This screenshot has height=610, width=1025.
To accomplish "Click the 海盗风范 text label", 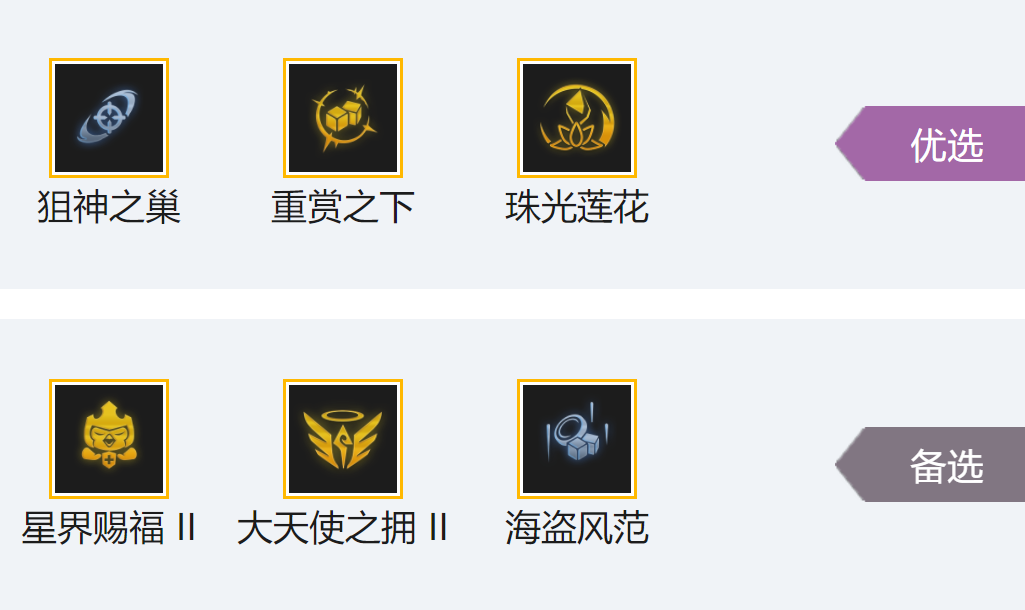I will click(577, 528).
